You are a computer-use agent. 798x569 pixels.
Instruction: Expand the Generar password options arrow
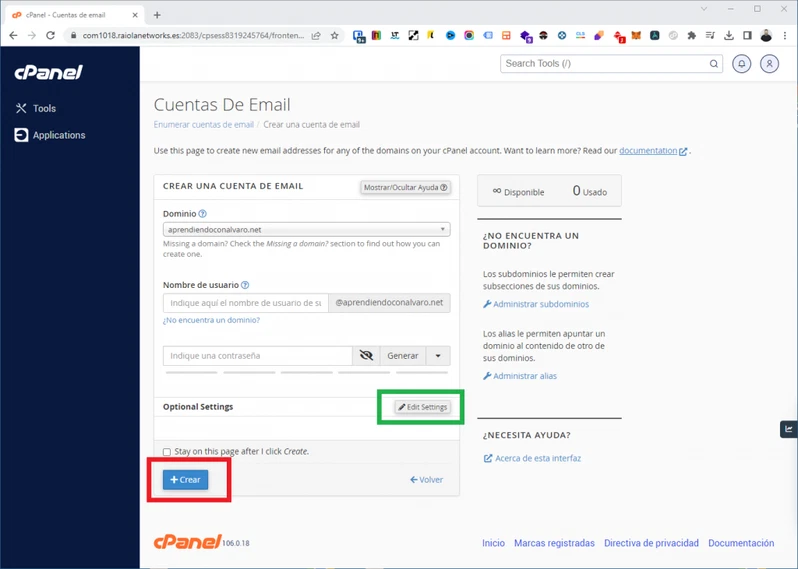(438, 356)
